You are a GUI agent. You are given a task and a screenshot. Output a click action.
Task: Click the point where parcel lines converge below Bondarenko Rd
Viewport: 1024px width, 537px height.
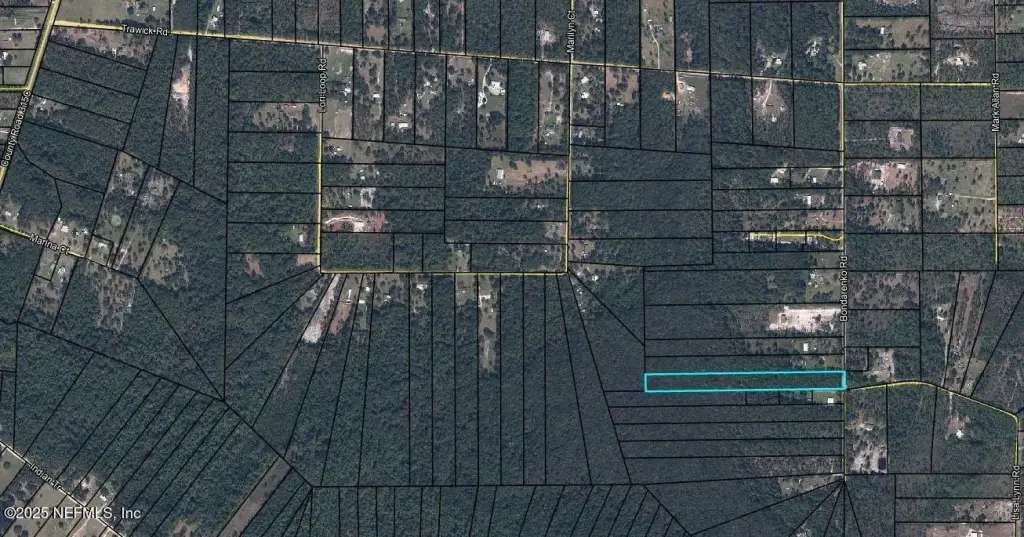click(x=845, y=477)
